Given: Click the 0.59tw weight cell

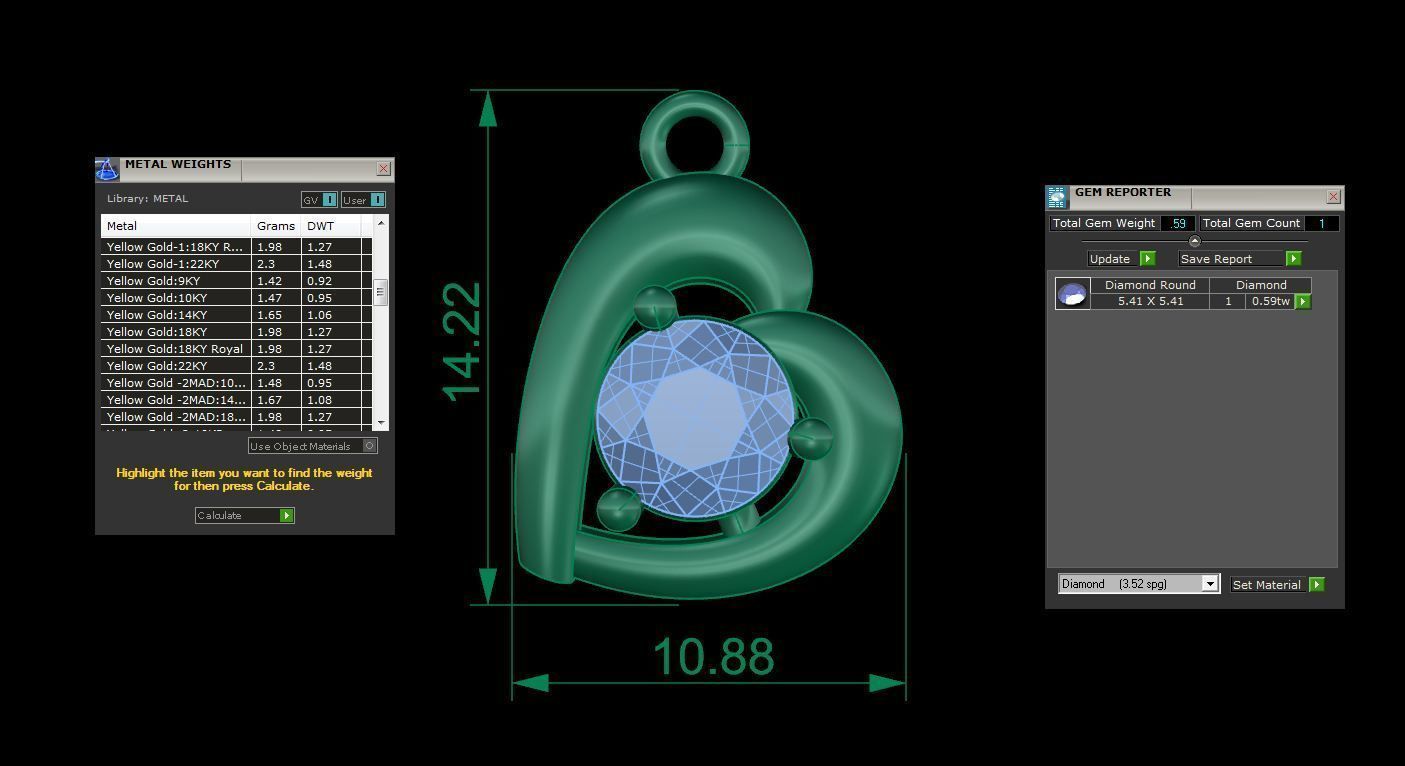Looking at the screenshot, I should (1270, 301).
